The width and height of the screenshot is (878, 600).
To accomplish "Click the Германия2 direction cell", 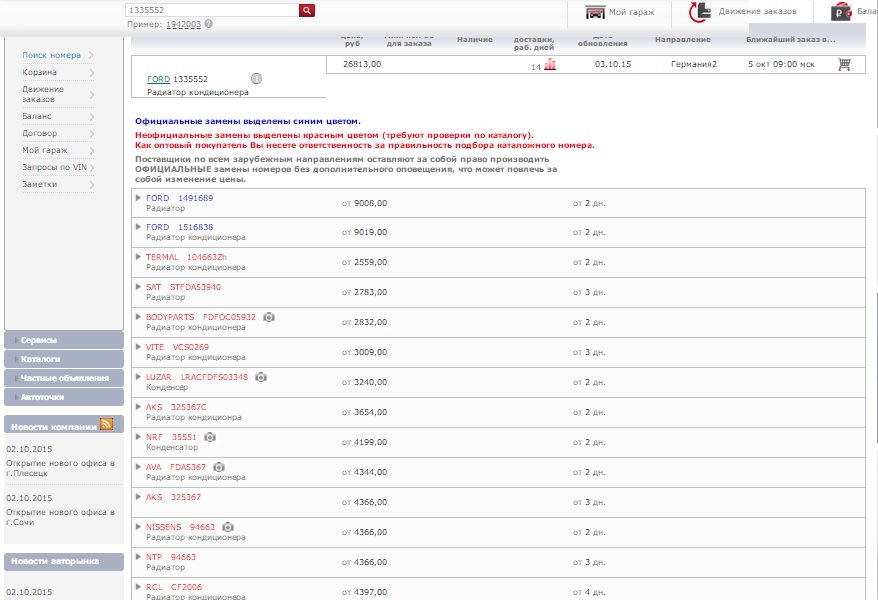I will [694, 64].
